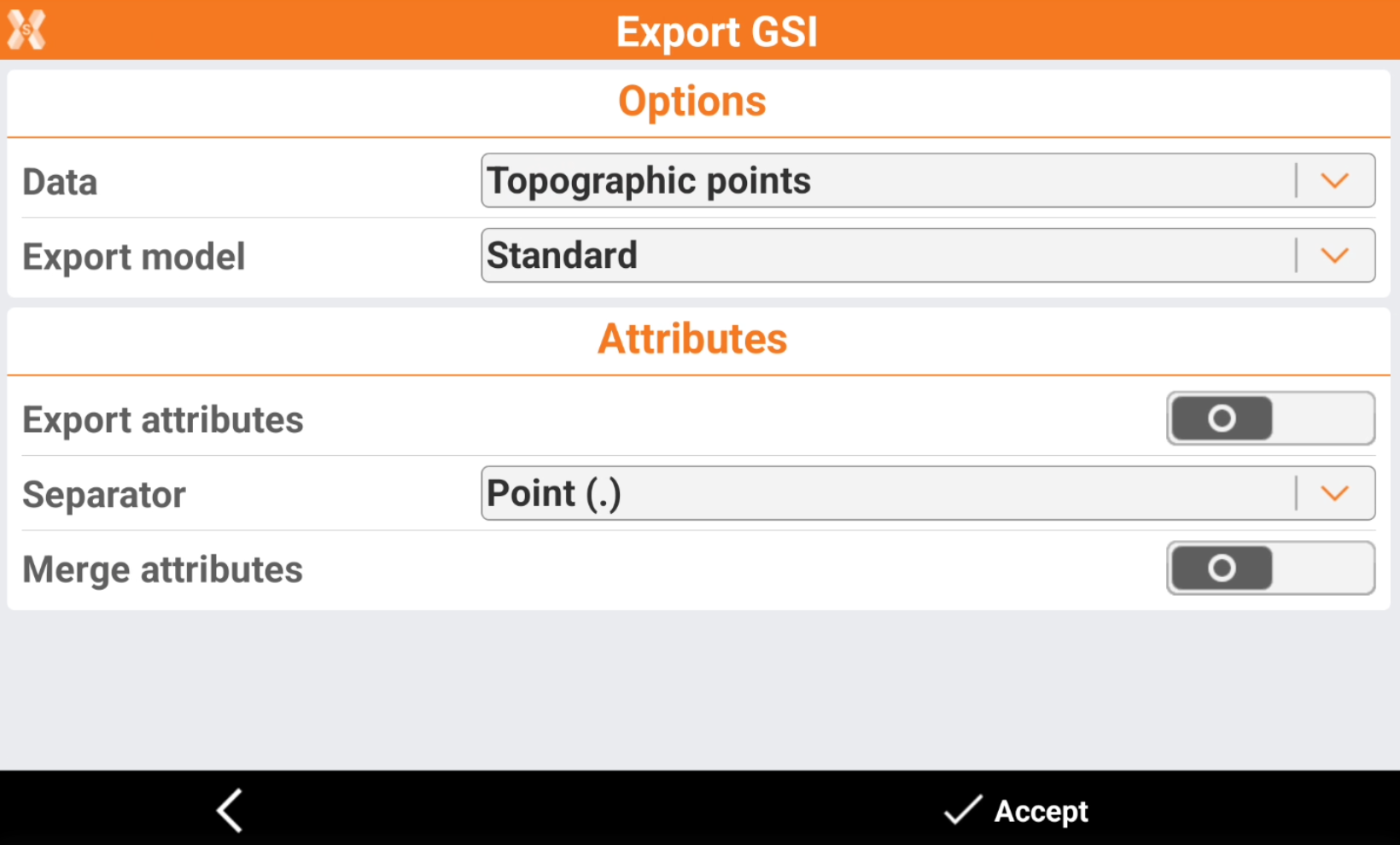The height and width of the screenshot is (845, 1400).
Task: Turn on the Merge attributes switch
Action: [x=1270, y=568]
